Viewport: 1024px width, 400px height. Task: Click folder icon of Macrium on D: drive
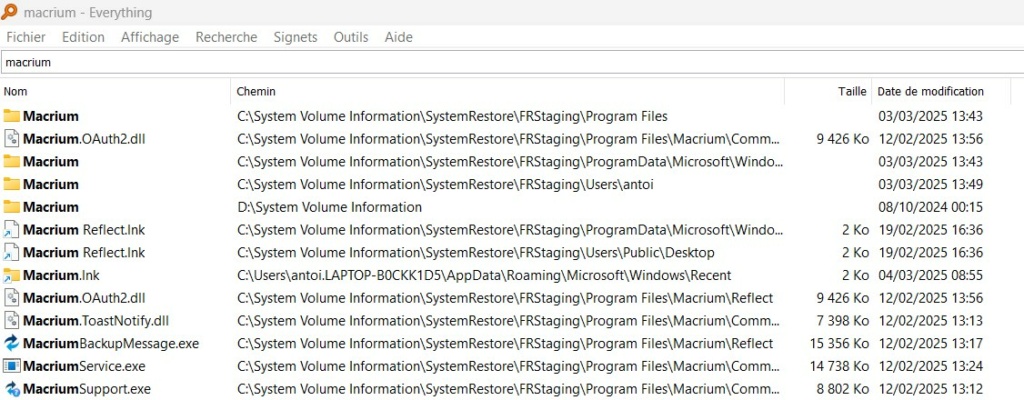click(x=12, y=207)
